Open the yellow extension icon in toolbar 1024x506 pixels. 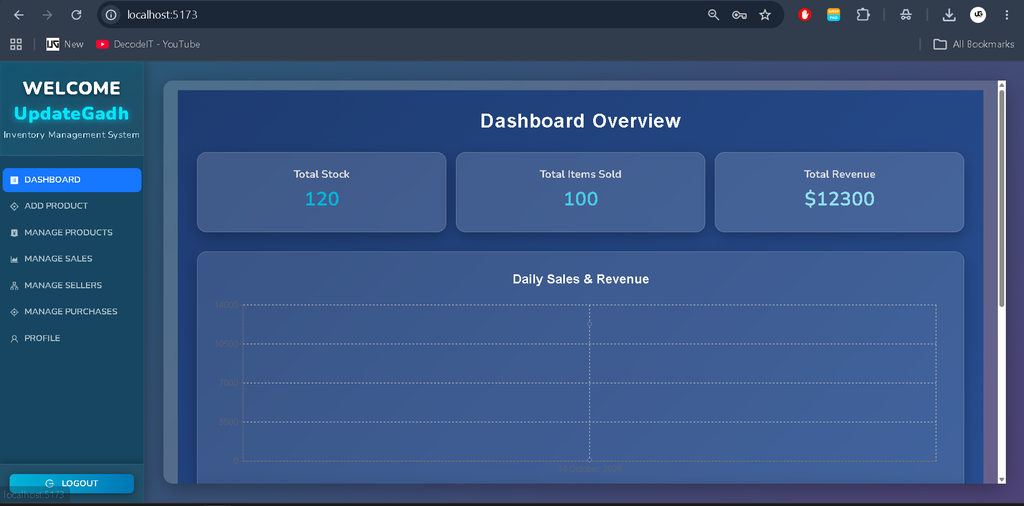pos(833,14)
